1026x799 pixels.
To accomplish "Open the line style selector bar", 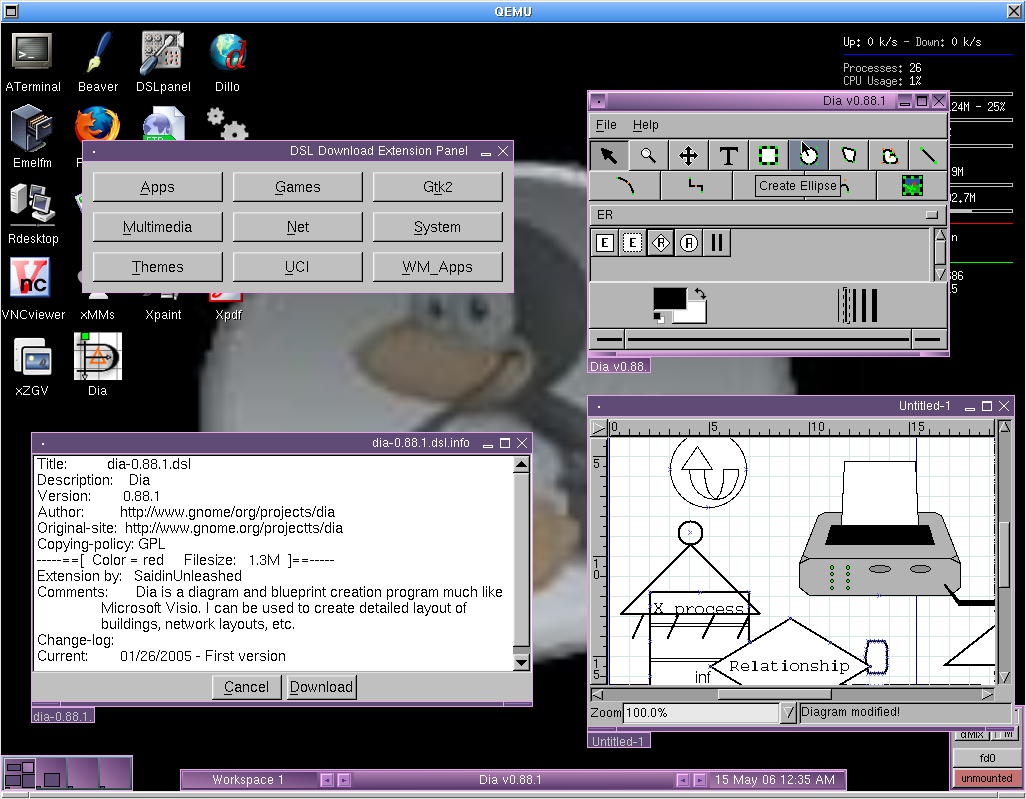I will pos(768,340).
